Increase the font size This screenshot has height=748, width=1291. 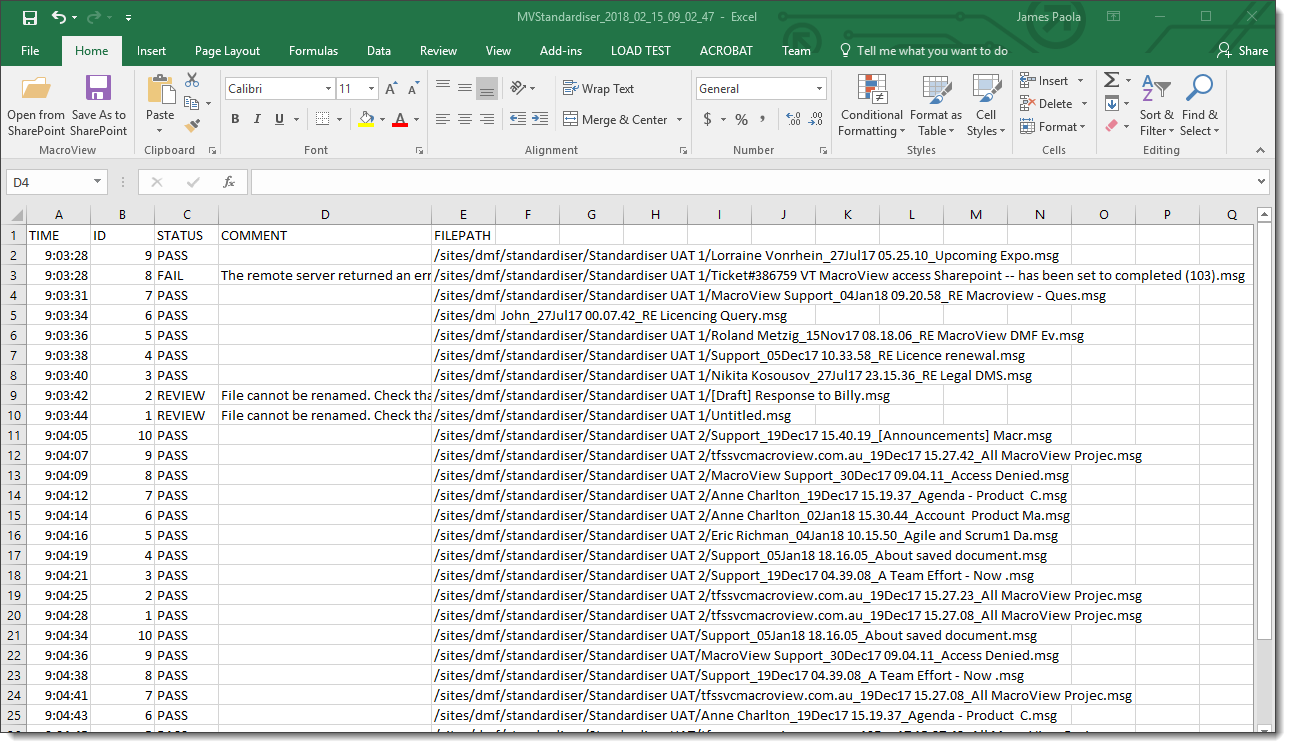[x=392, y=89]
